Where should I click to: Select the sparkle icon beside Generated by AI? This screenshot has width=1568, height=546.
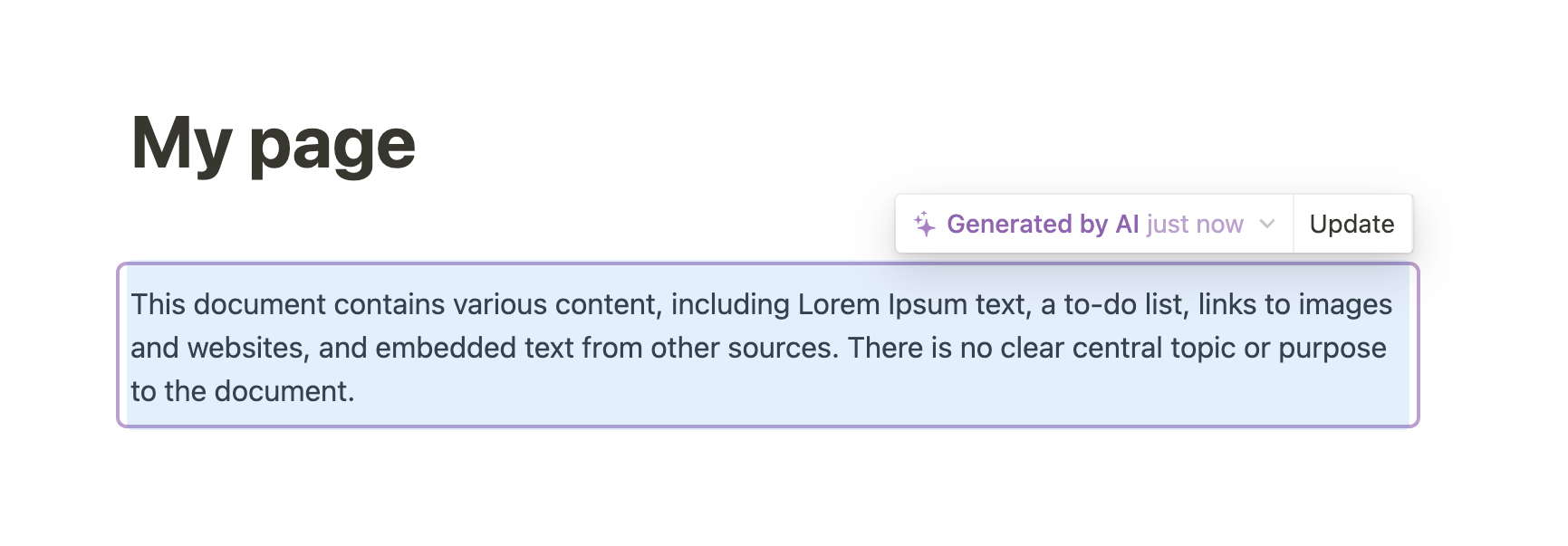pyautogui.click(x=924, y=224)
